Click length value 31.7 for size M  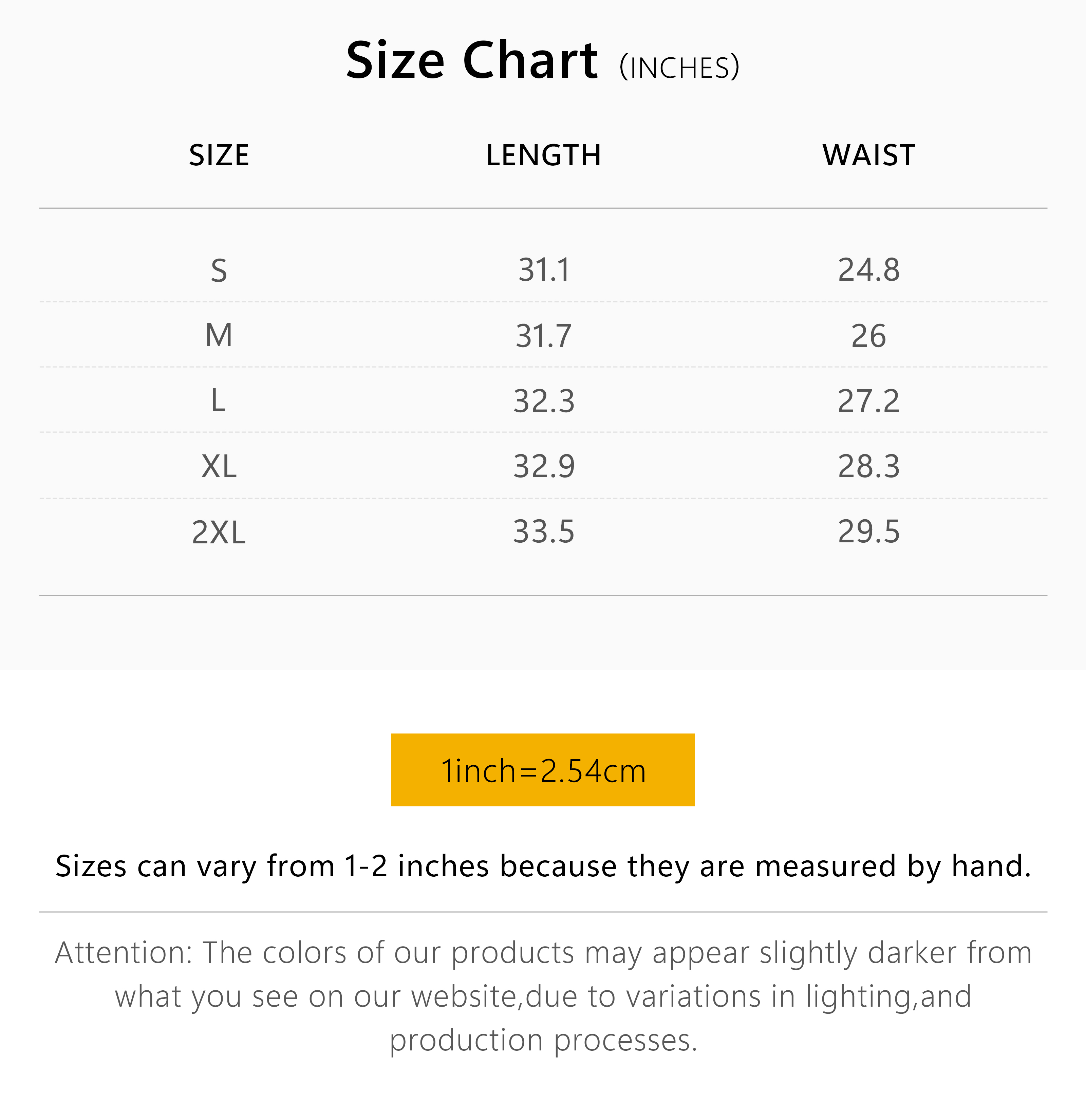pyautogui.click(x=543, y=335)
